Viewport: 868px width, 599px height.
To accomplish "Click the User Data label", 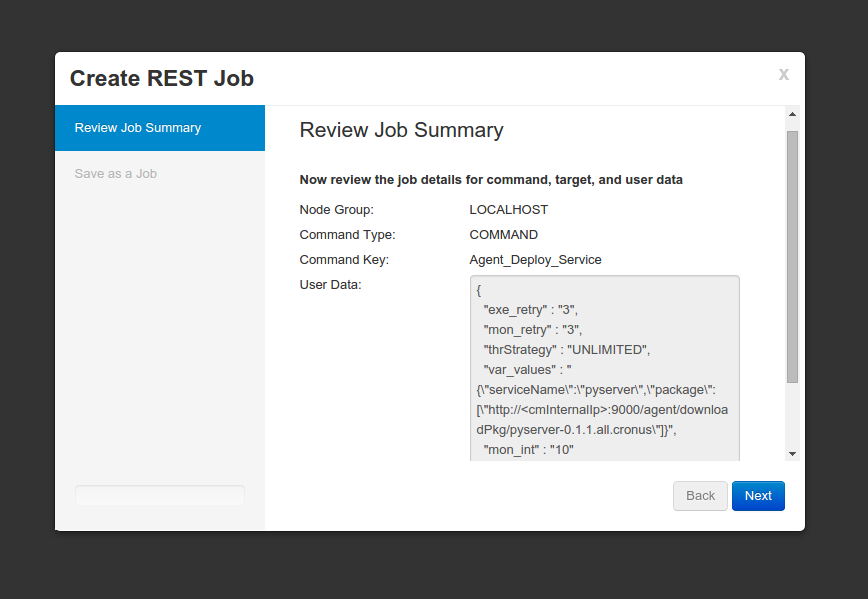I will (x=330, y=285).
